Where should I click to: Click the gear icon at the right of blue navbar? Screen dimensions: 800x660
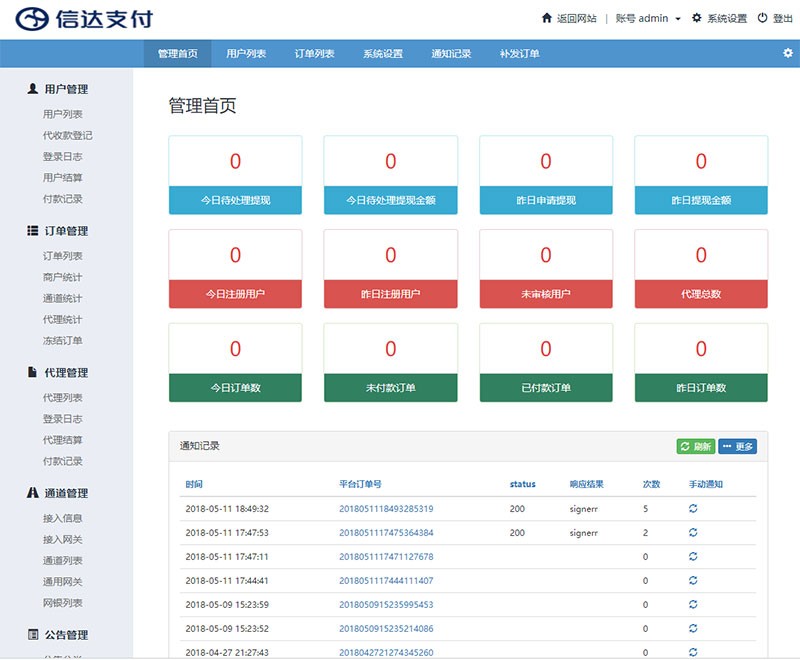pos(787,54)
